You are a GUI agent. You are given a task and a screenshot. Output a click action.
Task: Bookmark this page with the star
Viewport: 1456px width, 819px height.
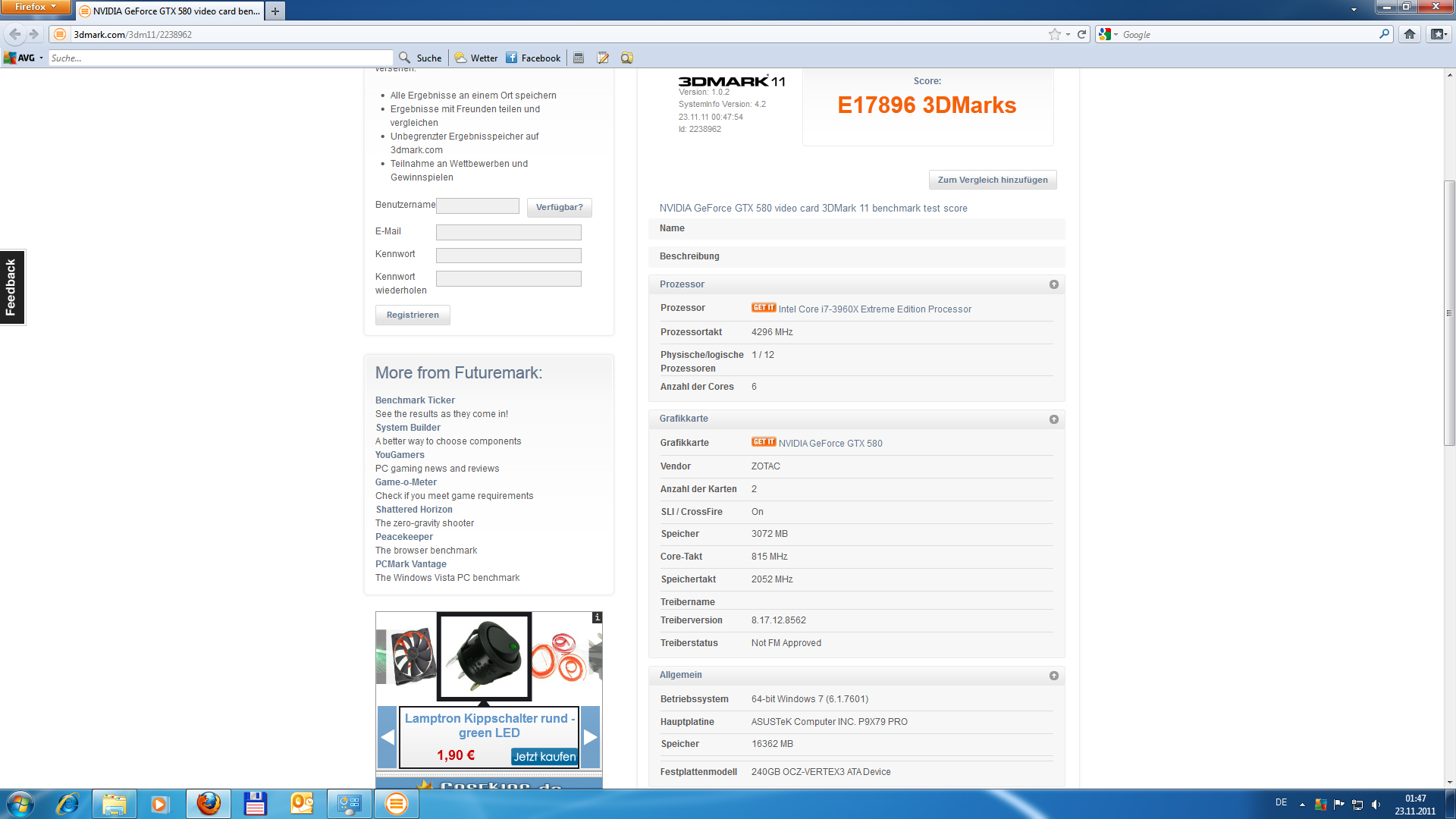(x=1054, y=34)
